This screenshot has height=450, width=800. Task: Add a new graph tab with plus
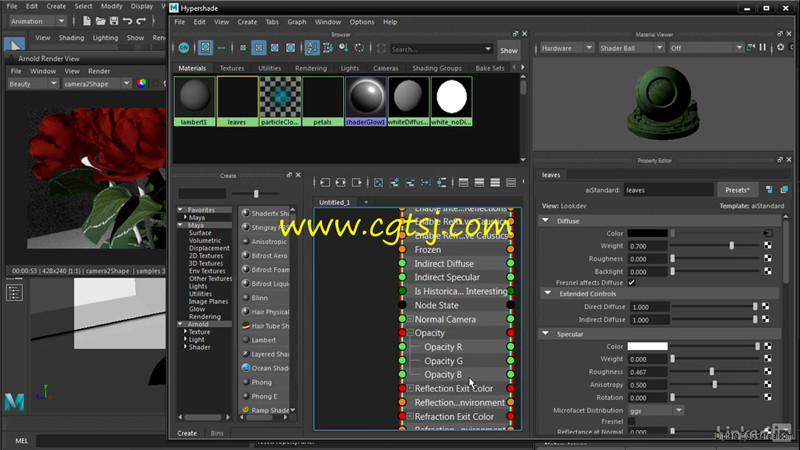tap(366, 202)
